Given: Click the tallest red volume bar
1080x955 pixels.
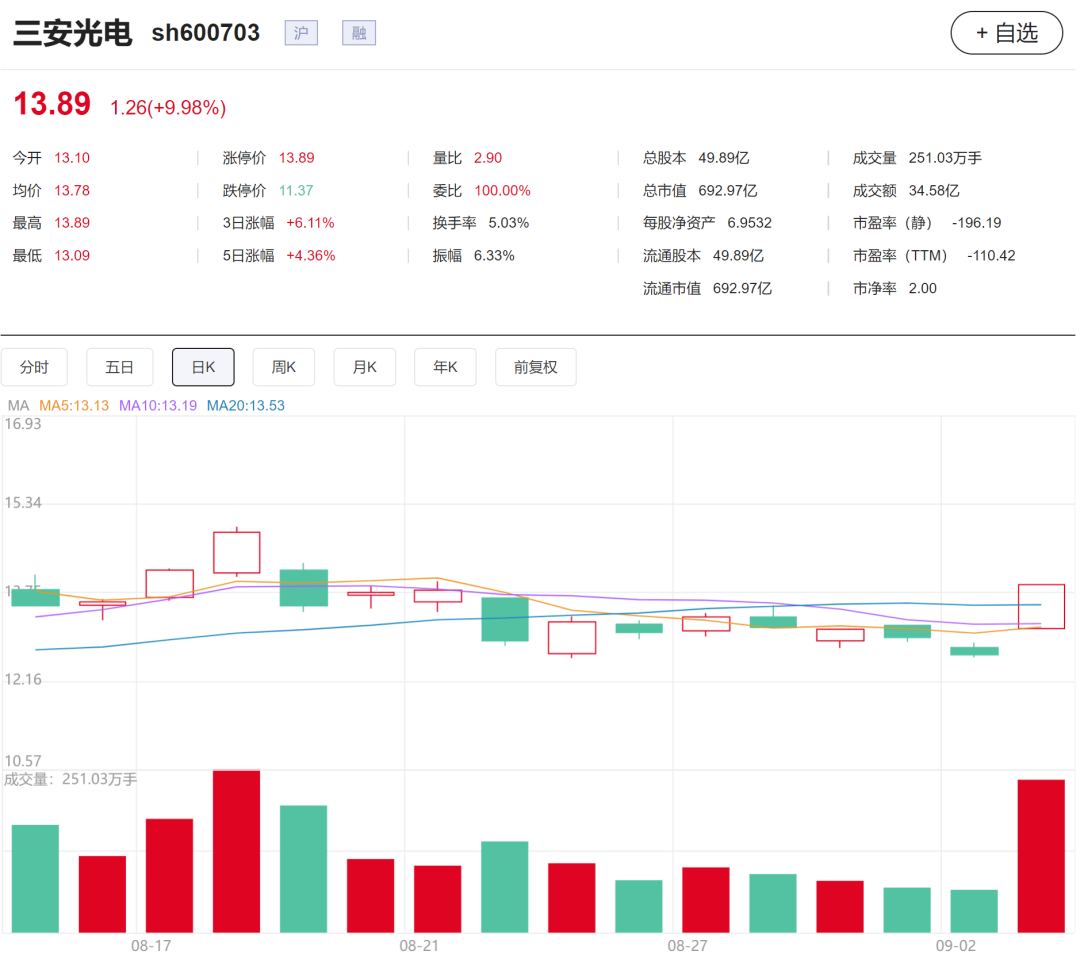Looking at the screenshot, I should [236, 852].
